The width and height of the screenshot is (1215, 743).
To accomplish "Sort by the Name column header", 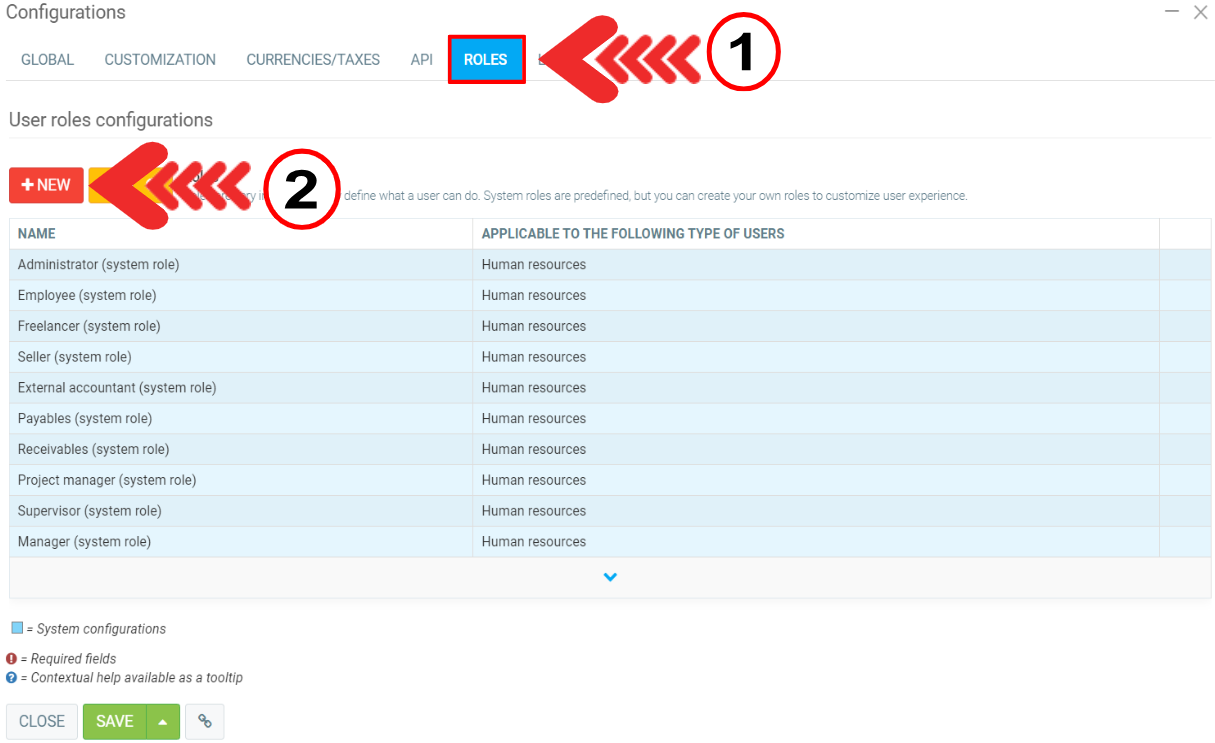I will click(37, 234).
